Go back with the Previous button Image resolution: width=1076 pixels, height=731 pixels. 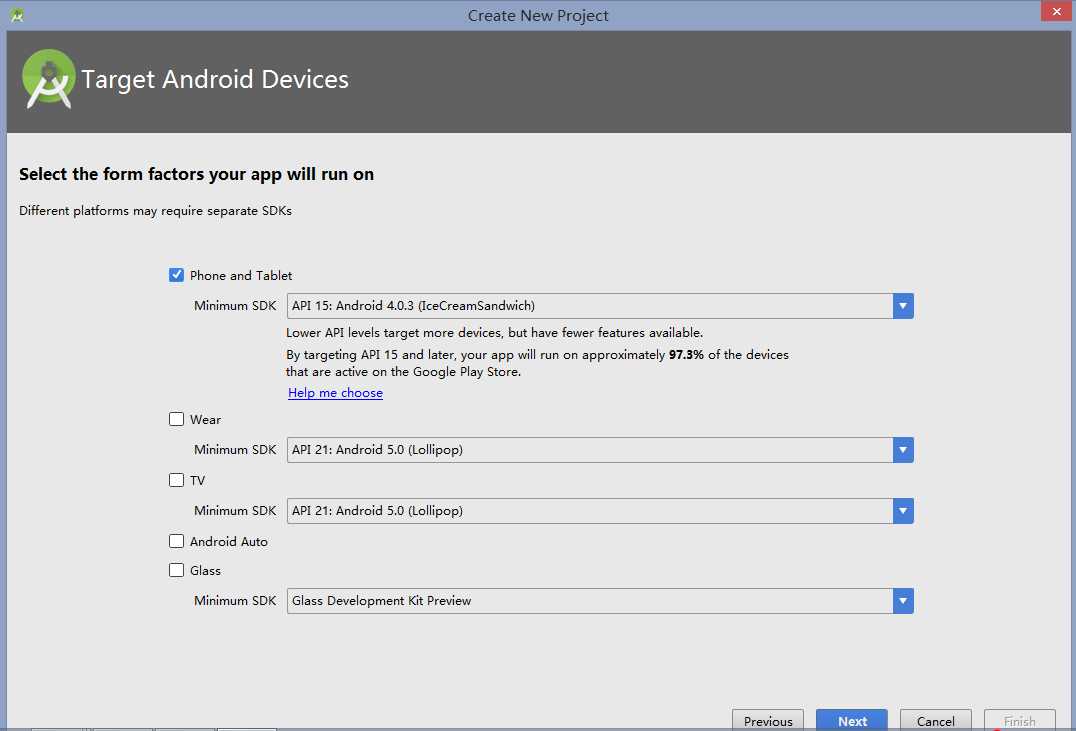tap(768, 721)
